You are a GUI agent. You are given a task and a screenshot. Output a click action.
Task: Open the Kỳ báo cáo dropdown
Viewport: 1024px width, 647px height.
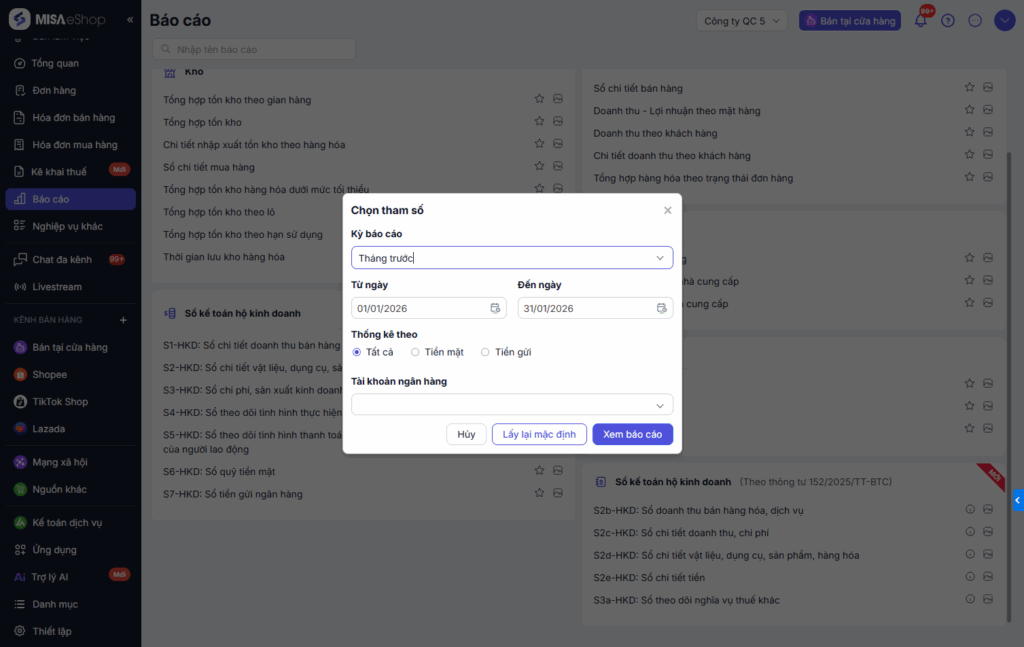(x=512, y=258)
